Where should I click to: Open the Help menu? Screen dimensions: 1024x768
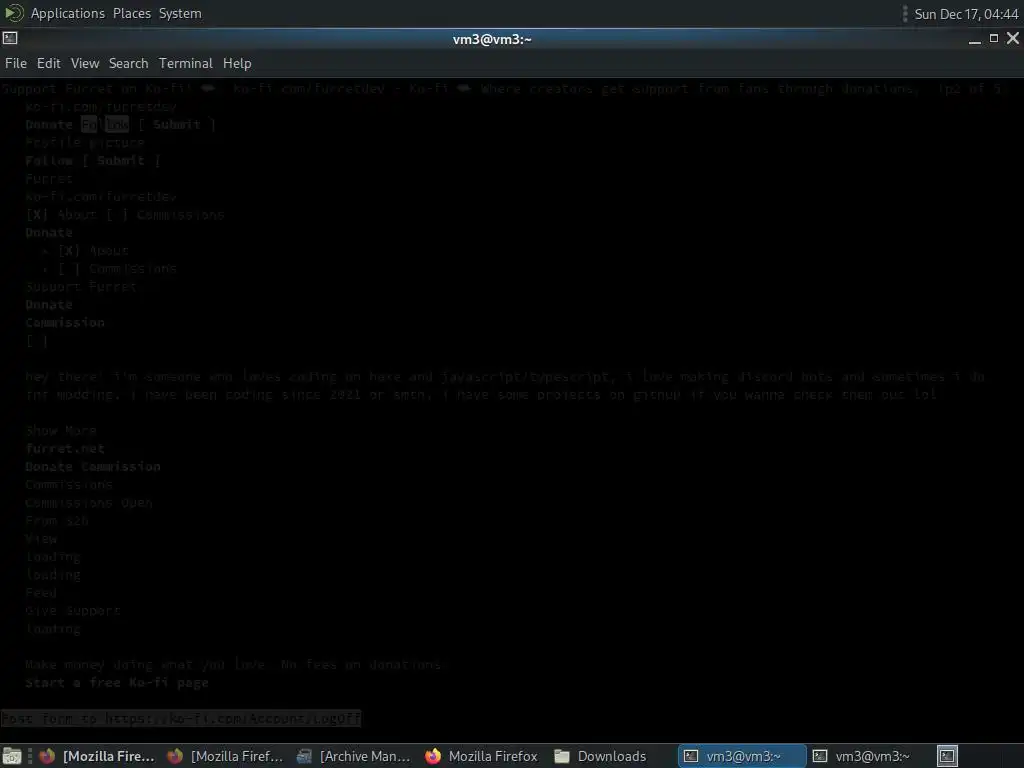click(x=237, y=63)
